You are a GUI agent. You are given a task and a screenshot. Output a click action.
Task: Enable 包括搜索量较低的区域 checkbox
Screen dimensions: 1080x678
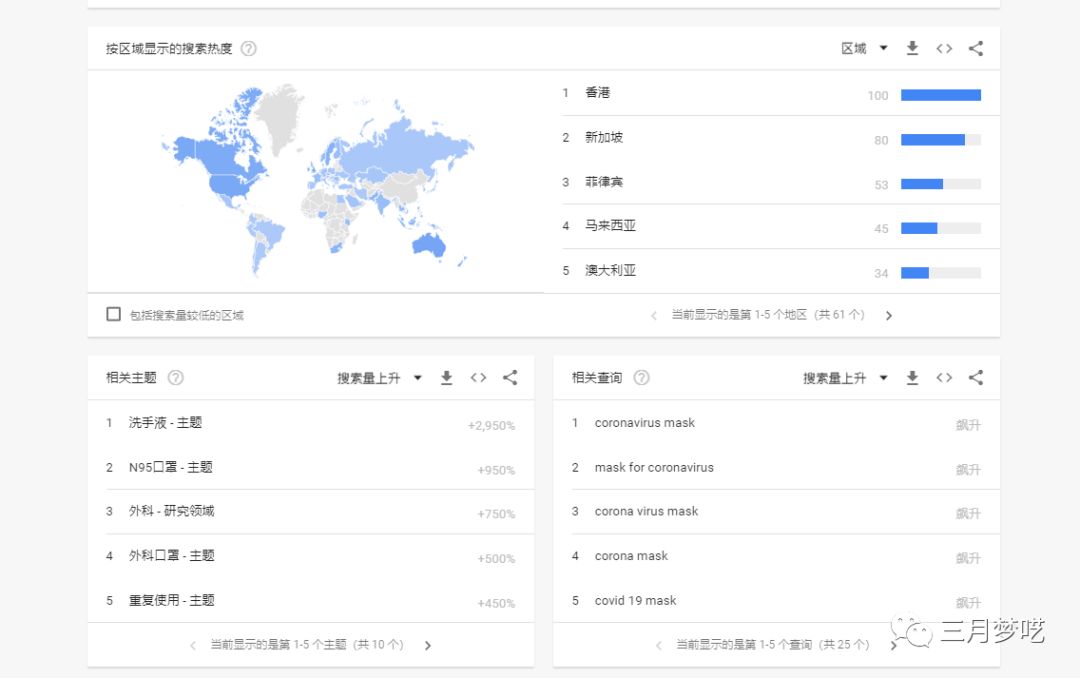point(114,314)
